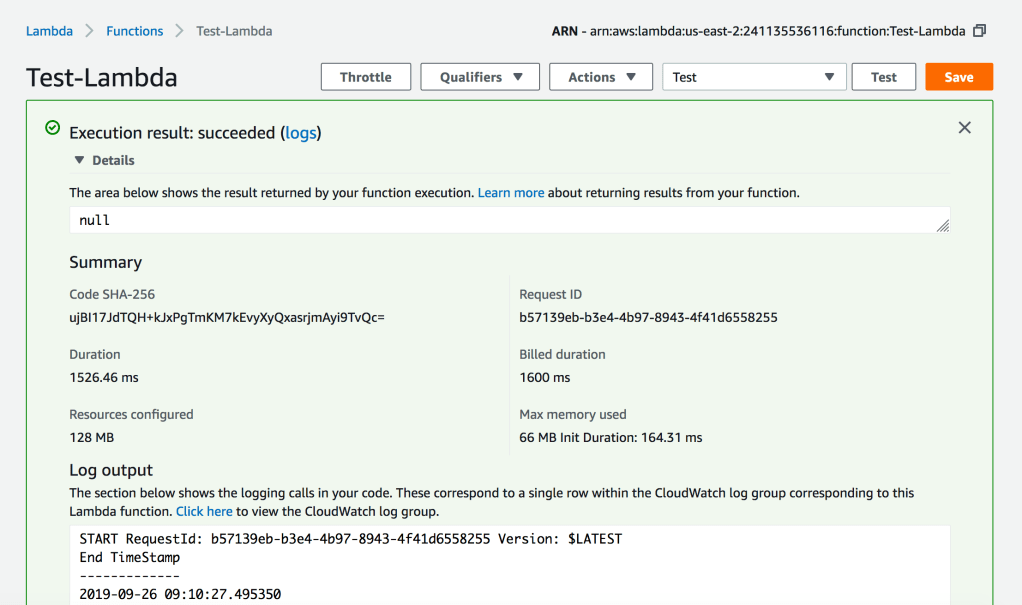
Task: Grab the resize handle of result box
Action: click(942, 226)
